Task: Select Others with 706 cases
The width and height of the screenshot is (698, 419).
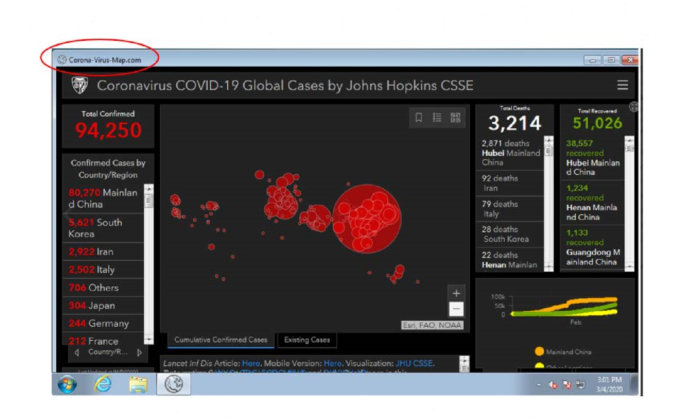Action: pyautogui.click(x=103, y=288)
